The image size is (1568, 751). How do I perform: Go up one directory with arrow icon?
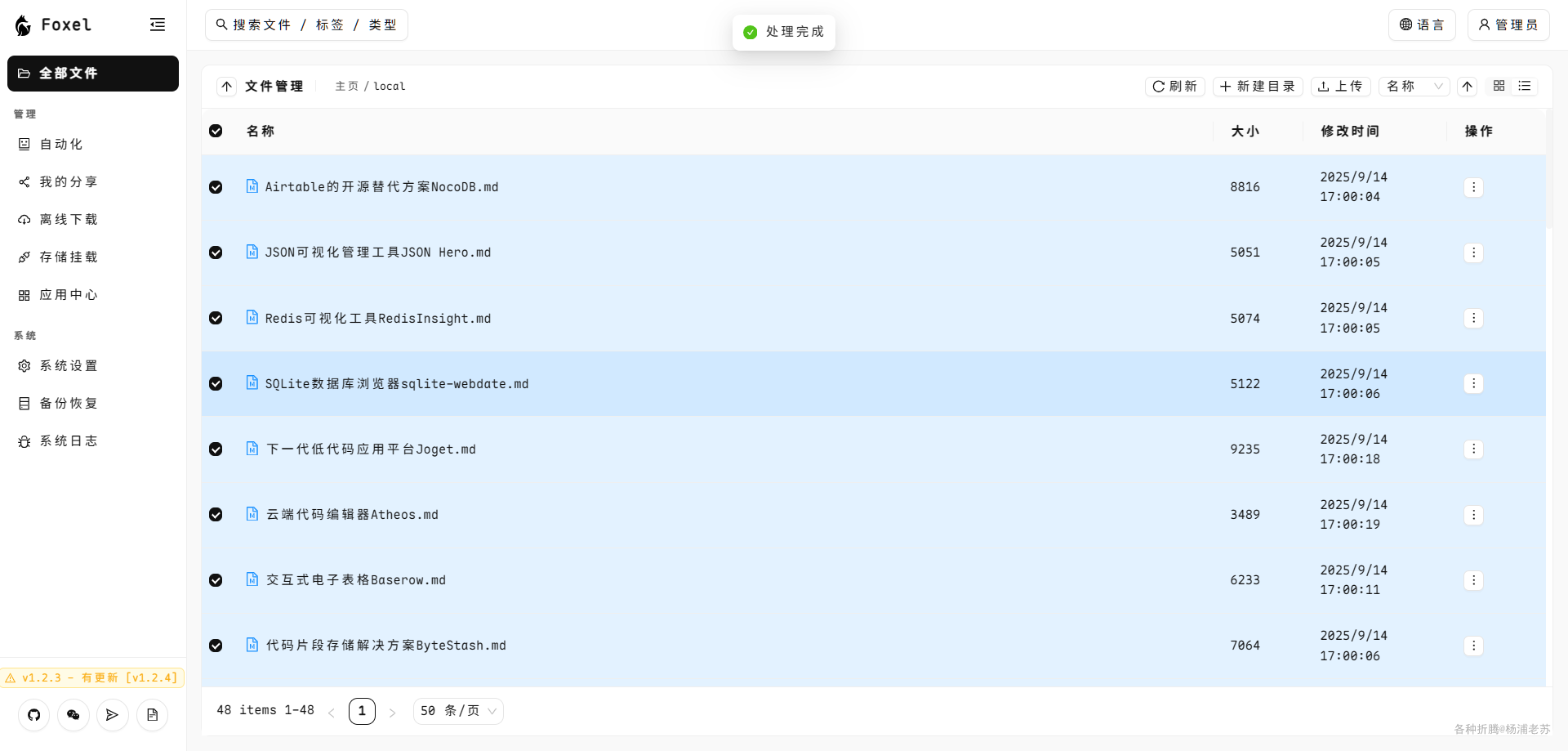(x=227, y=87)
